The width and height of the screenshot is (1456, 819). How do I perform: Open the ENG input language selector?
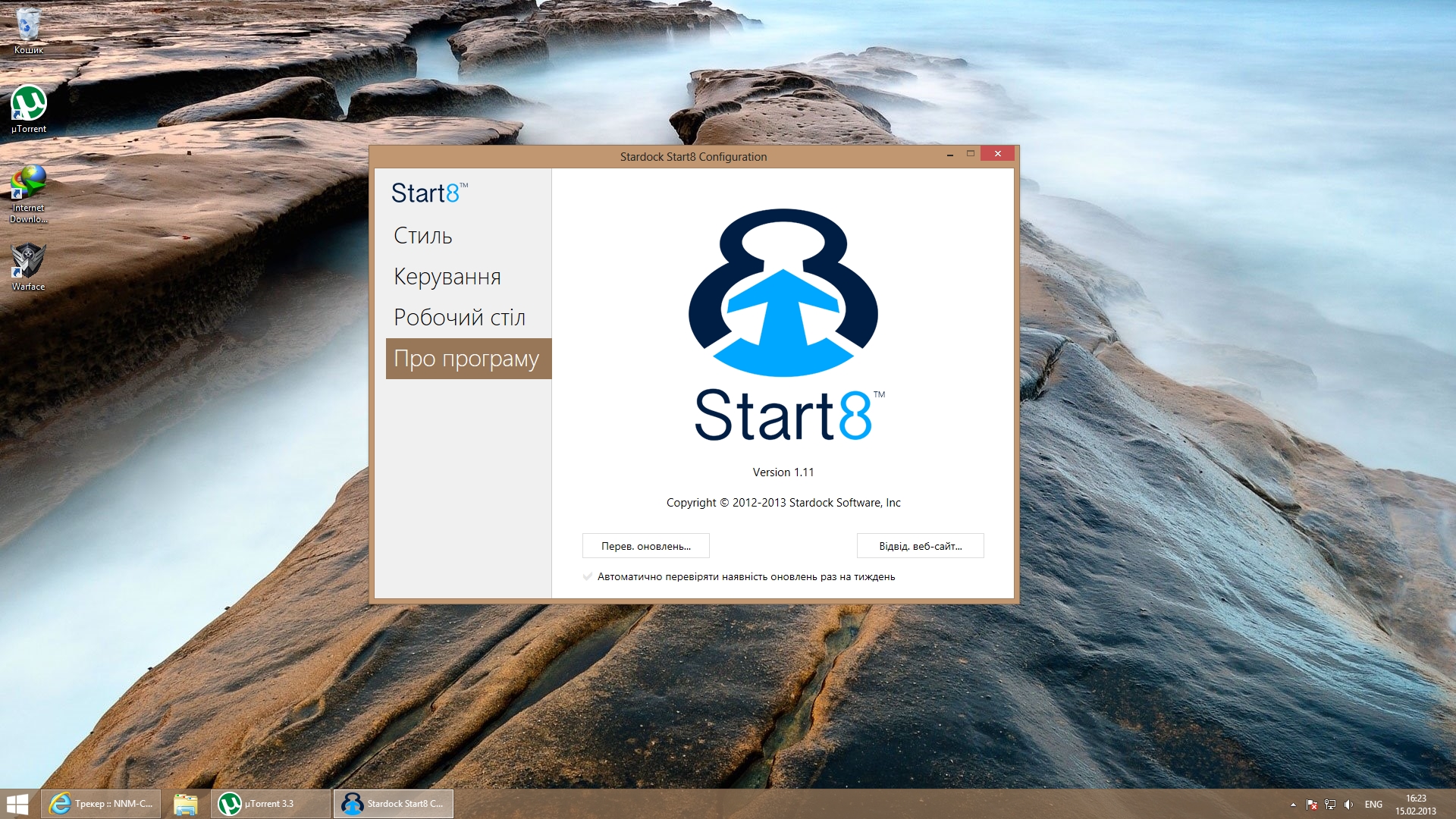click(1373, 805)
